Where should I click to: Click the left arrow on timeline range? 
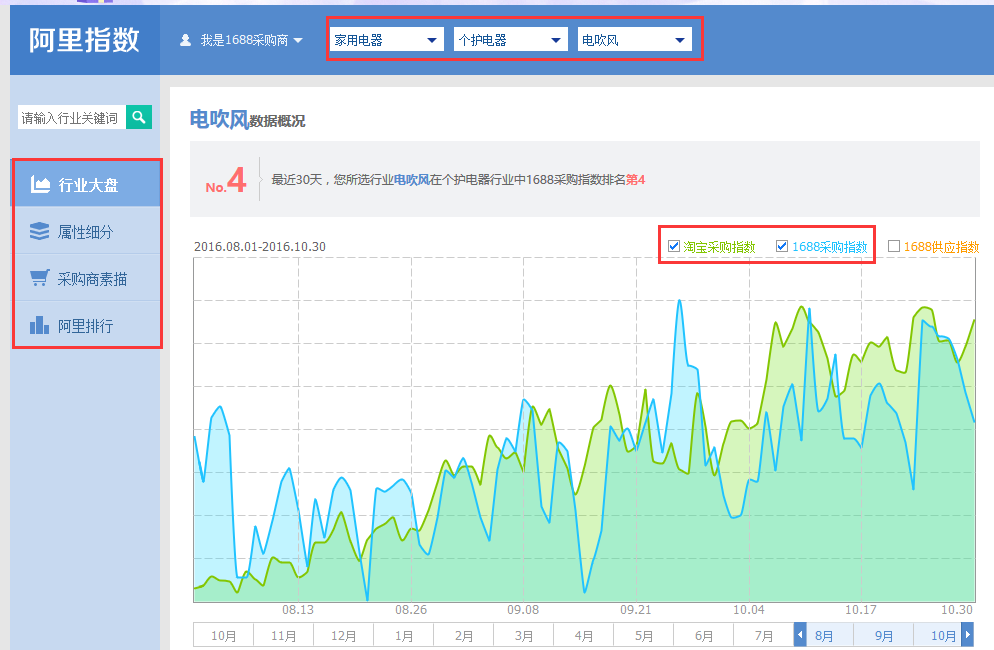coord(800,635)
